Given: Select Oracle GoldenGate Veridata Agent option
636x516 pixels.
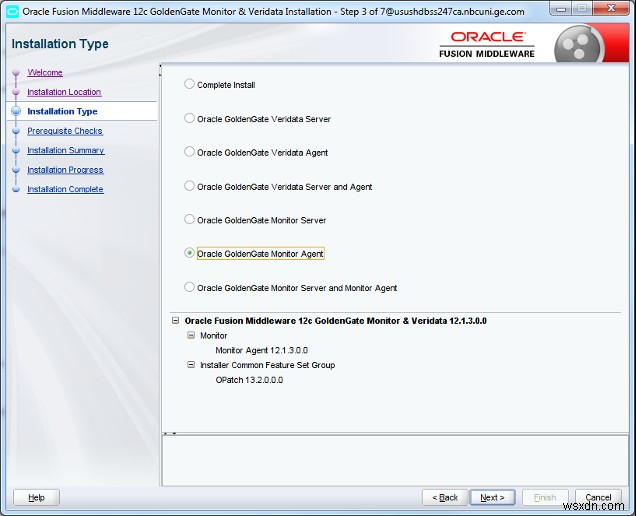Looking at the screenshot, I should [189, 152].
